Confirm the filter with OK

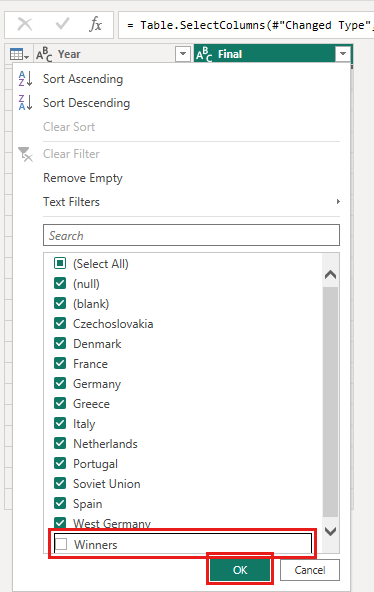240,570
